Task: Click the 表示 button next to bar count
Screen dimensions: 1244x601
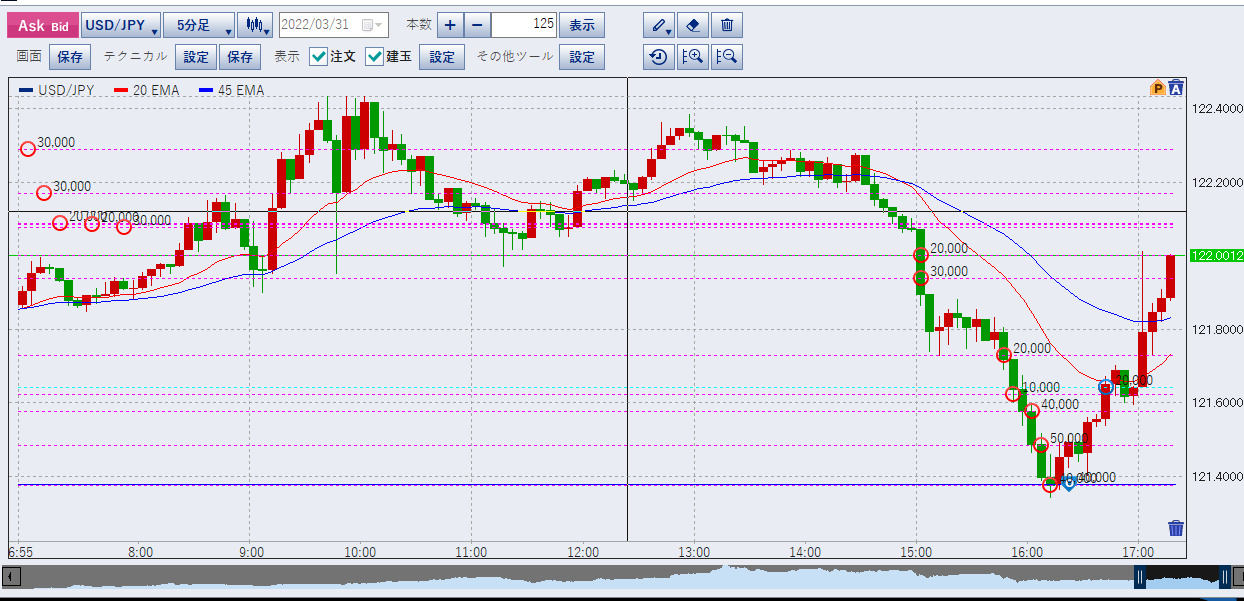Action: [581, 25]
